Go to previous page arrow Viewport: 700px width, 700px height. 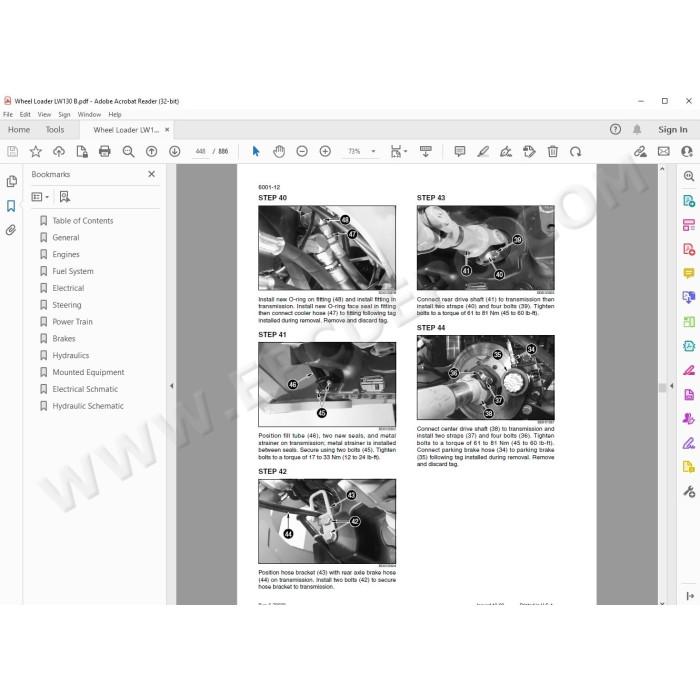[151, 152]
